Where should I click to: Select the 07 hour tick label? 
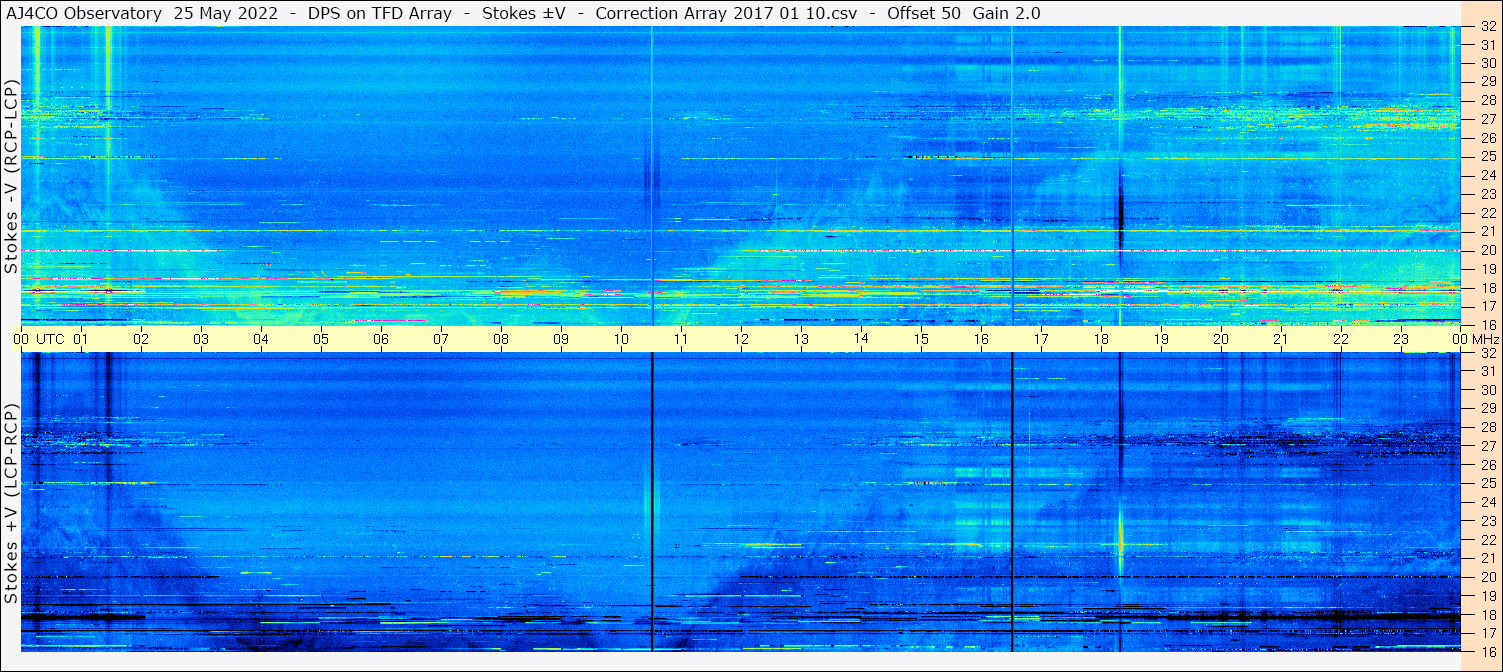(x=441, y=339)
